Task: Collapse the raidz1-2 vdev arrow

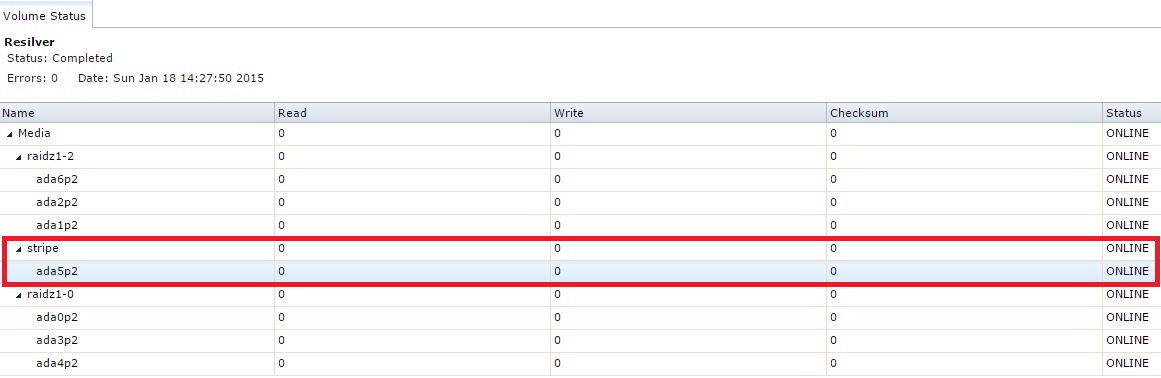Action: [19, 157]
